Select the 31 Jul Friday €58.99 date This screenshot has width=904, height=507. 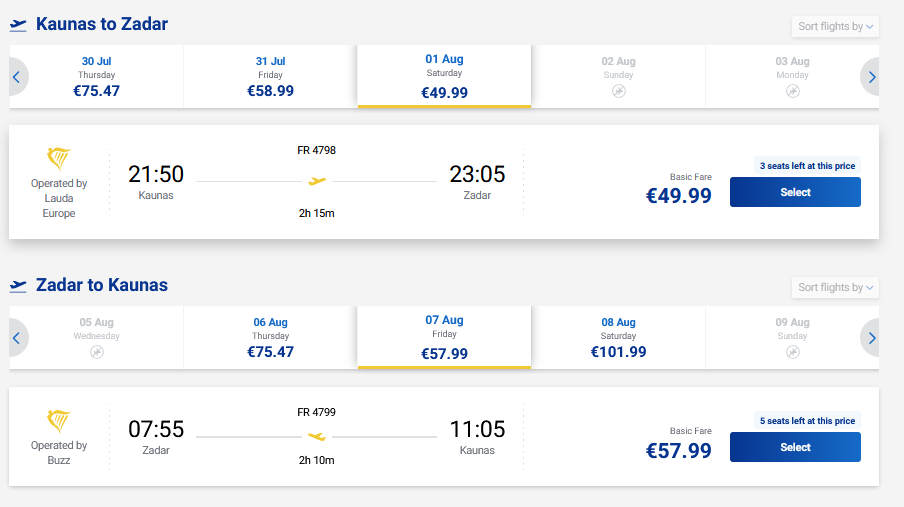[270, 76]
